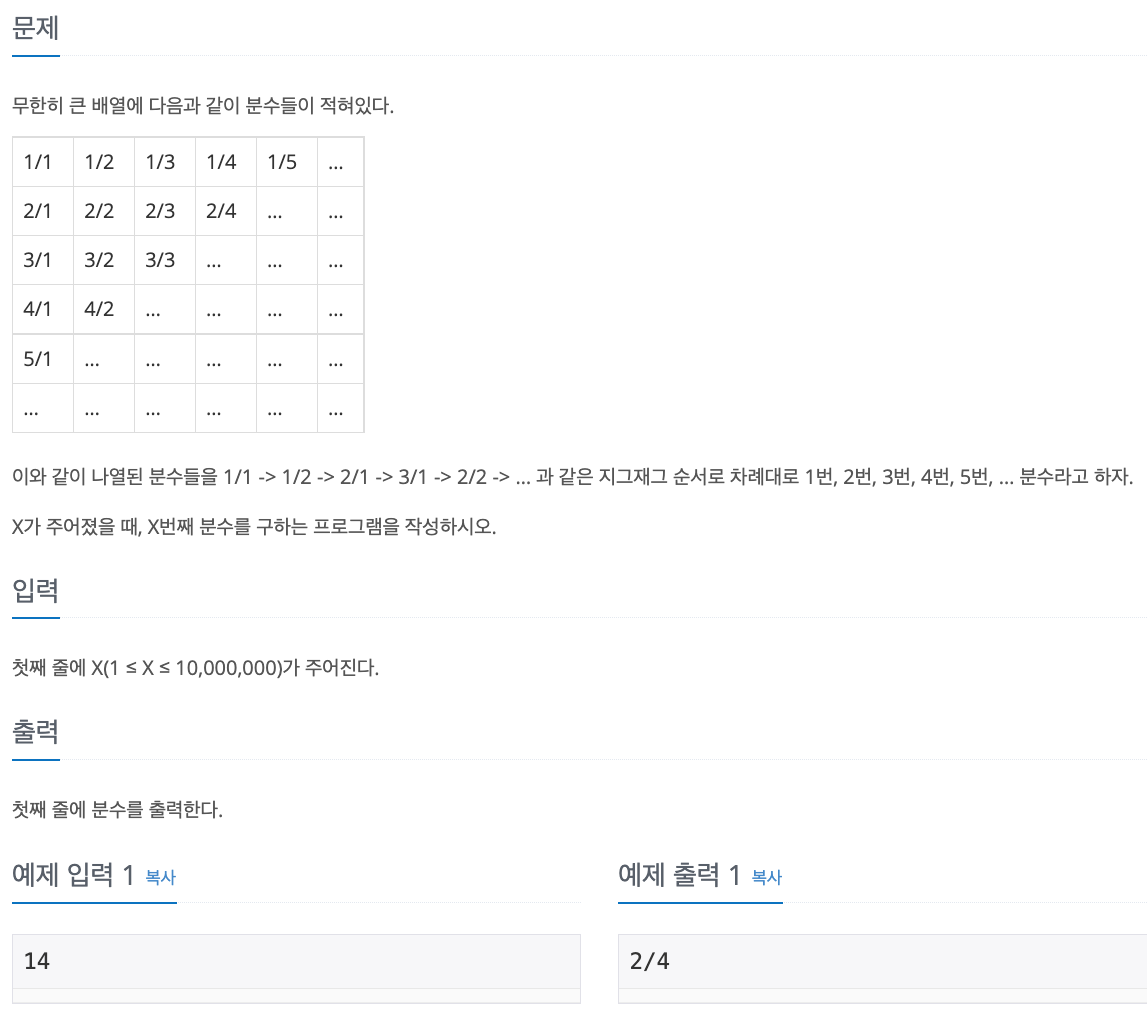
Task: Select the 문제 section heading
Action: point(33,30)
